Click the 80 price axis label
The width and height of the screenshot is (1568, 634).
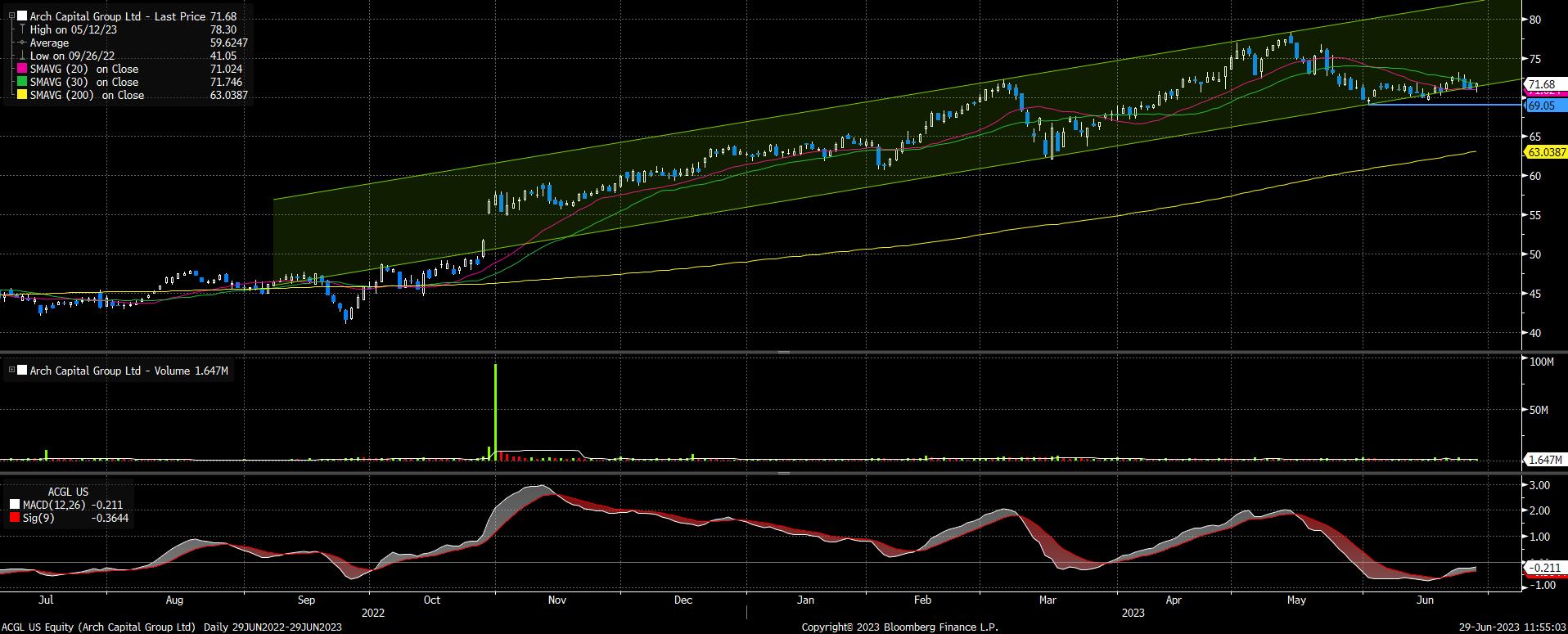[x=1535, y=20]
